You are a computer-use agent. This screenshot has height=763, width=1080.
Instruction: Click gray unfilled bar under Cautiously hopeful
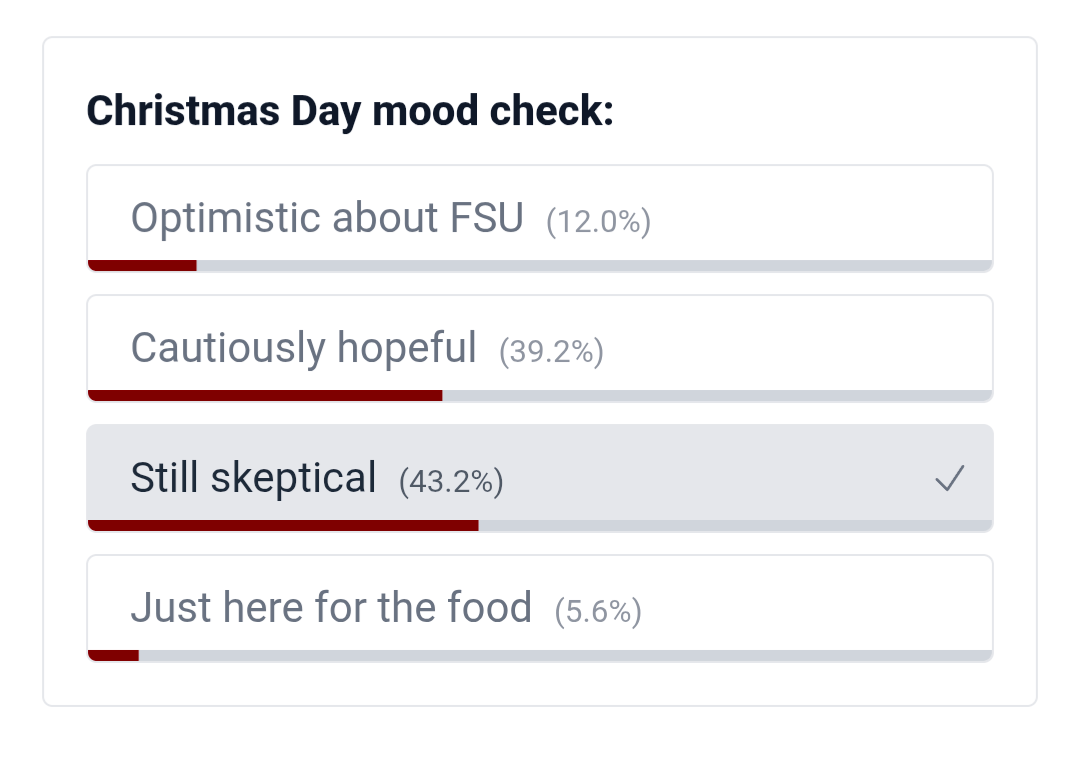coord(717,395)
